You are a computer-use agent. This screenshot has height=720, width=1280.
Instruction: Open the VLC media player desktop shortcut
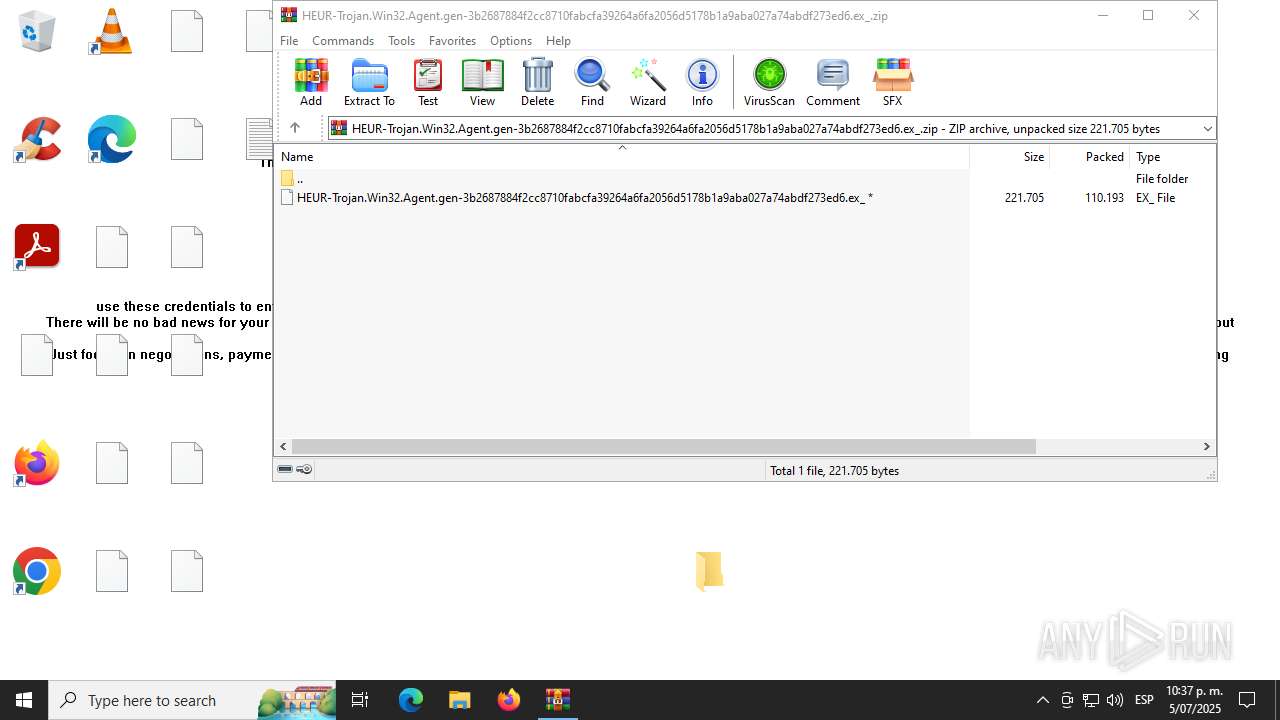coord(112,31)
